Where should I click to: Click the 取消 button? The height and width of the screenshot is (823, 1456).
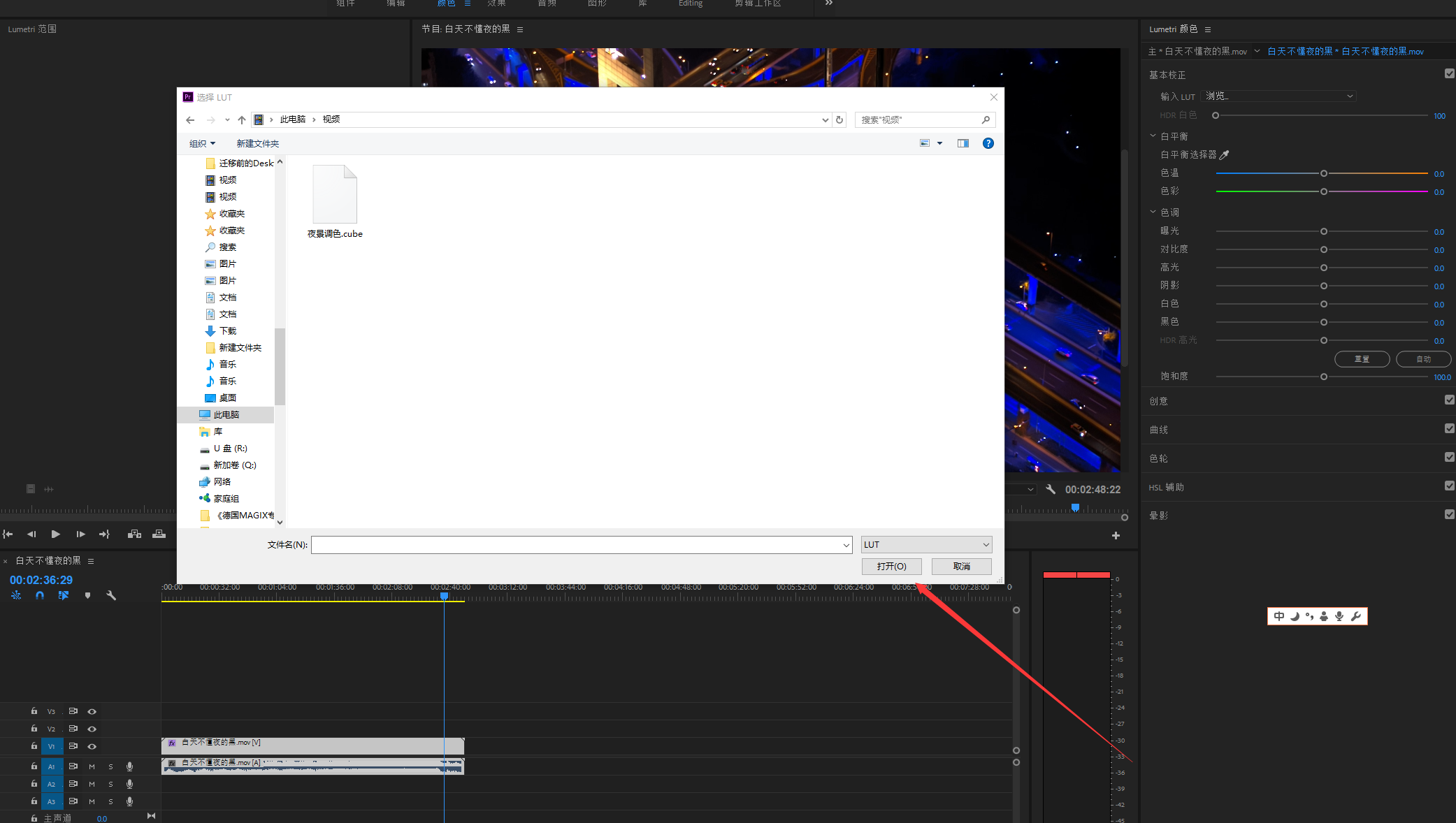[961, 566]
